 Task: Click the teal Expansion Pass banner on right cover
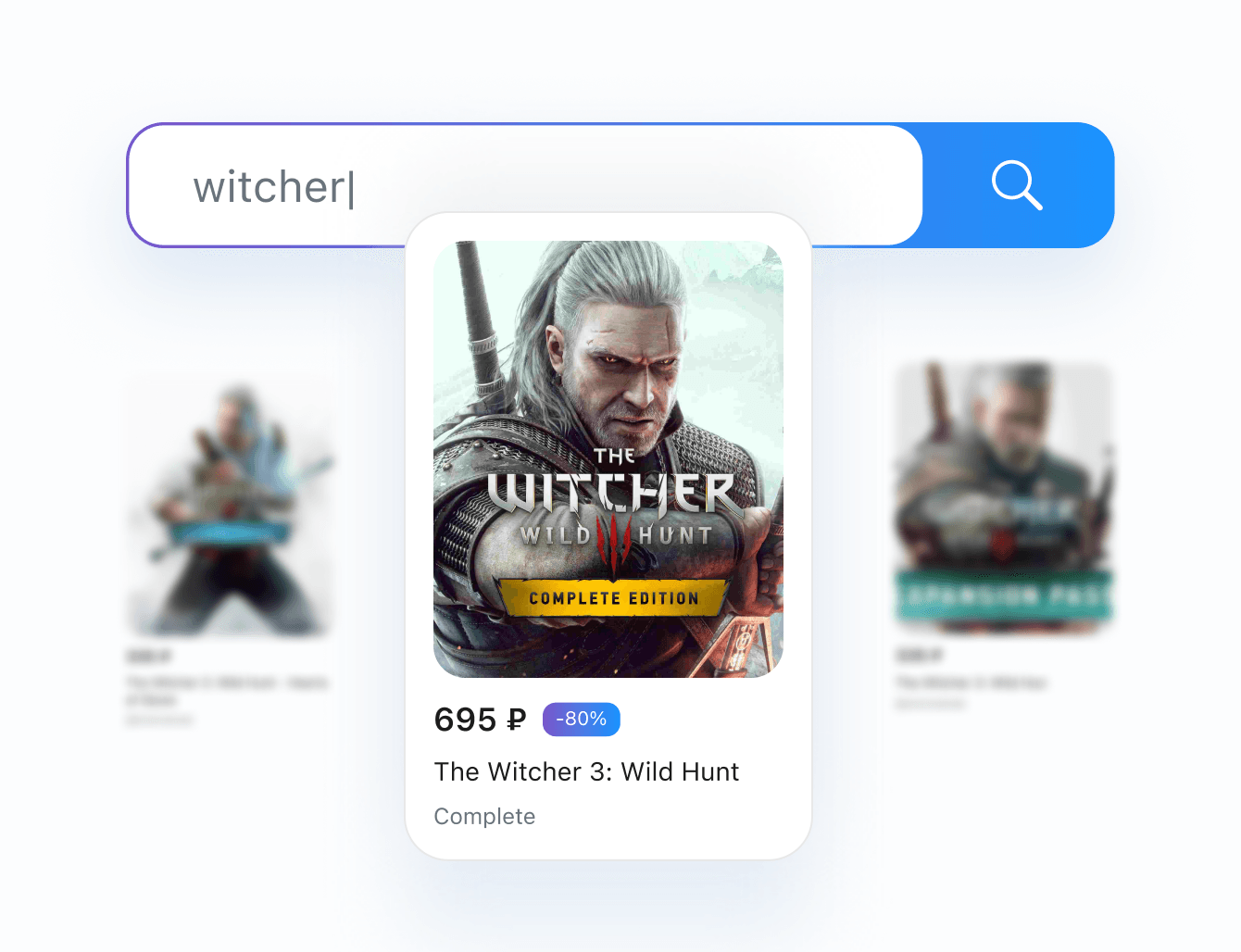pyautogui.click(x=1005, y=596)
